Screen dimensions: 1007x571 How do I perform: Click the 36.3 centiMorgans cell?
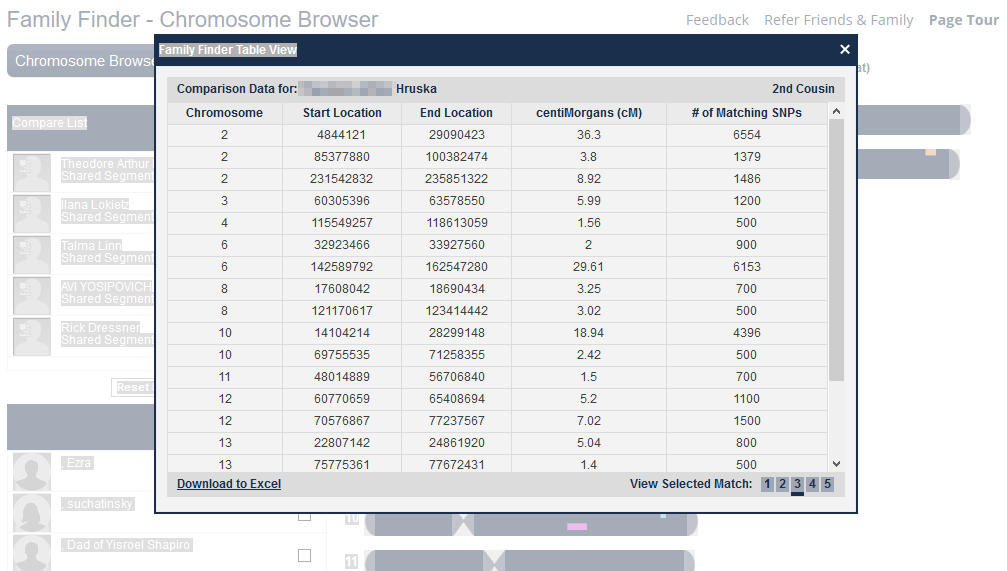point(588,135)
